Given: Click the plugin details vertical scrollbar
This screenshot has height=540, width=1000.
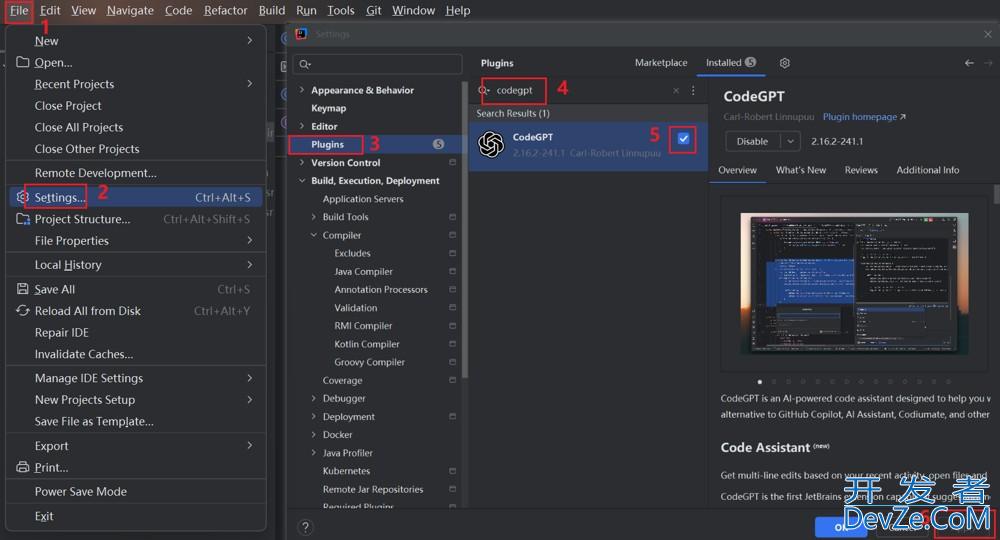Looking at the screenshot, I should pyautogui.click(x=996, y=194).
